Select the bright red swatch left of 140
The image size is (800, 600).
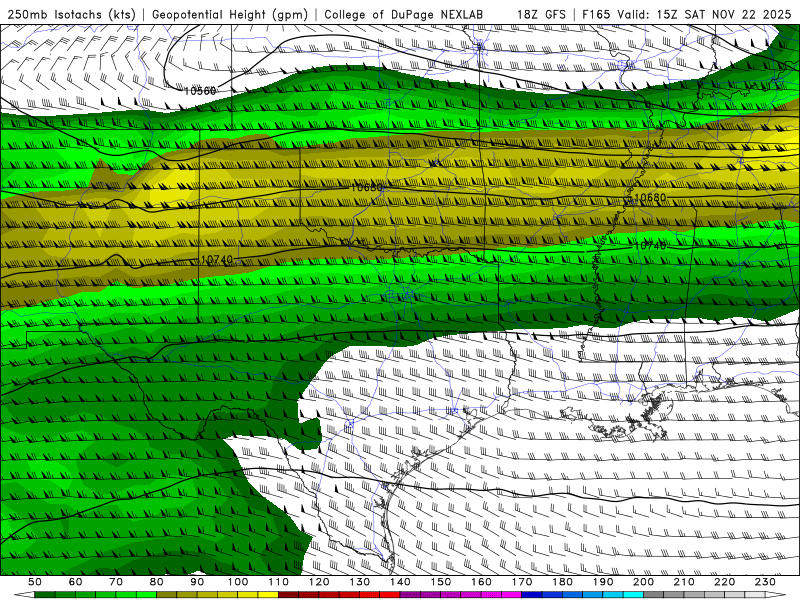click(390, 595)
